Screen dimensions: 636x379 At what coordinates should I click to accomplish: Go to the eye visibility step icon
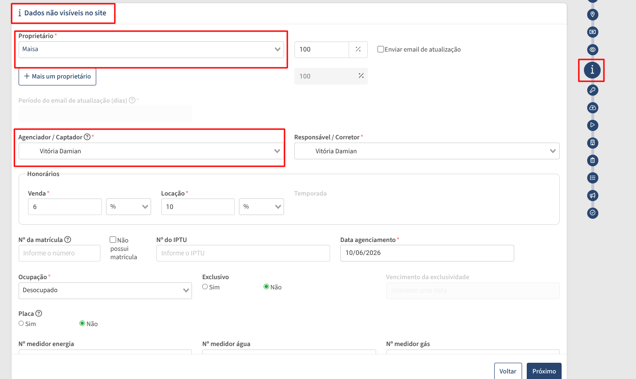coord(592,50)
